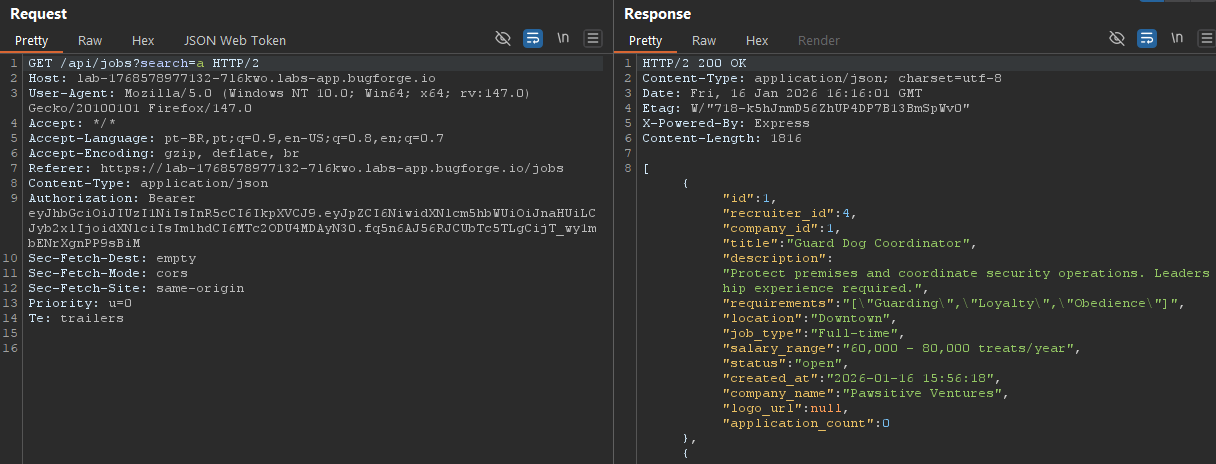Click the Host header line

coord(231,78)
